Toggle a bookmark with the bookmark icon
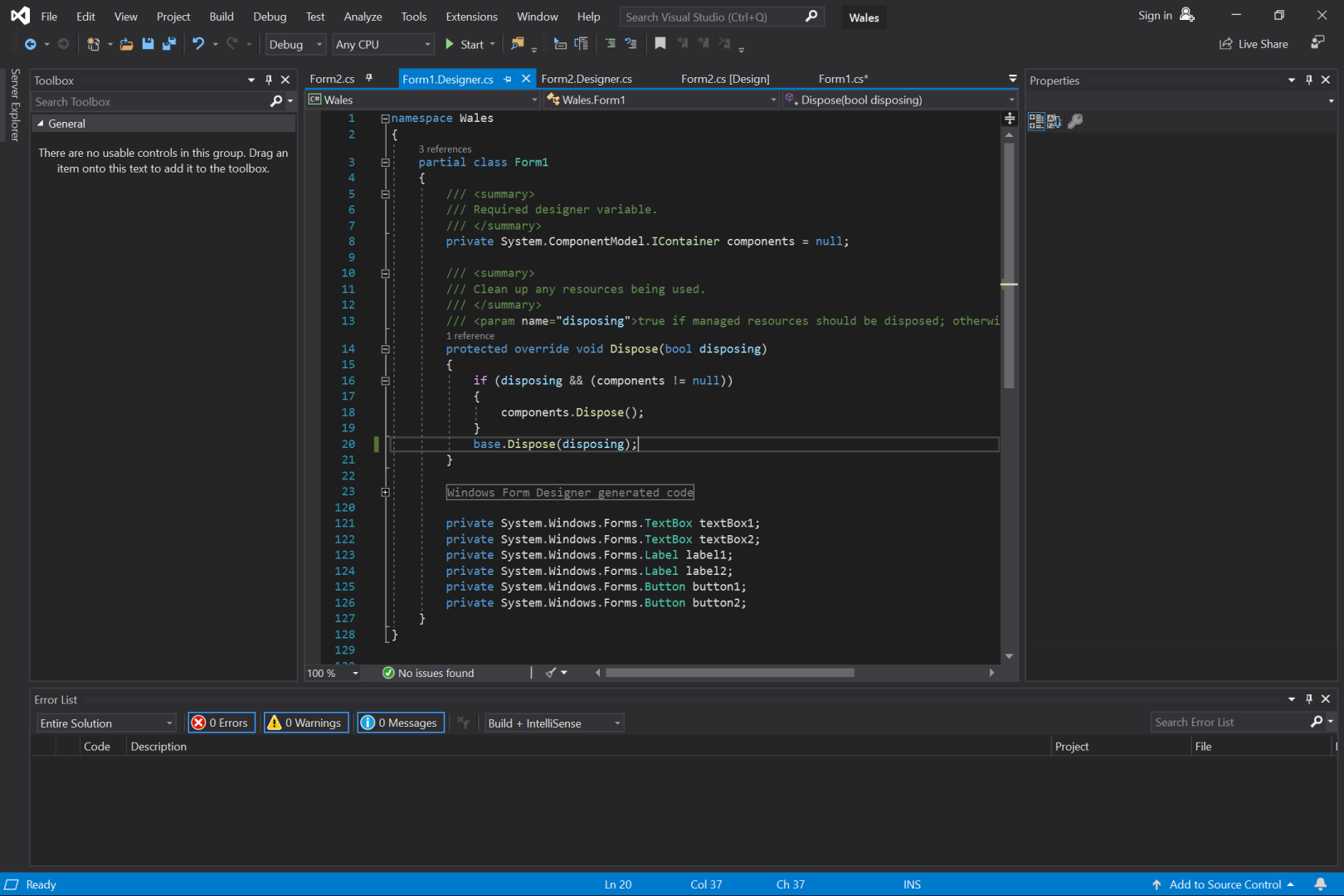Image resolution: width=1344 pixels, height=896 pixels. coord(660,43)
